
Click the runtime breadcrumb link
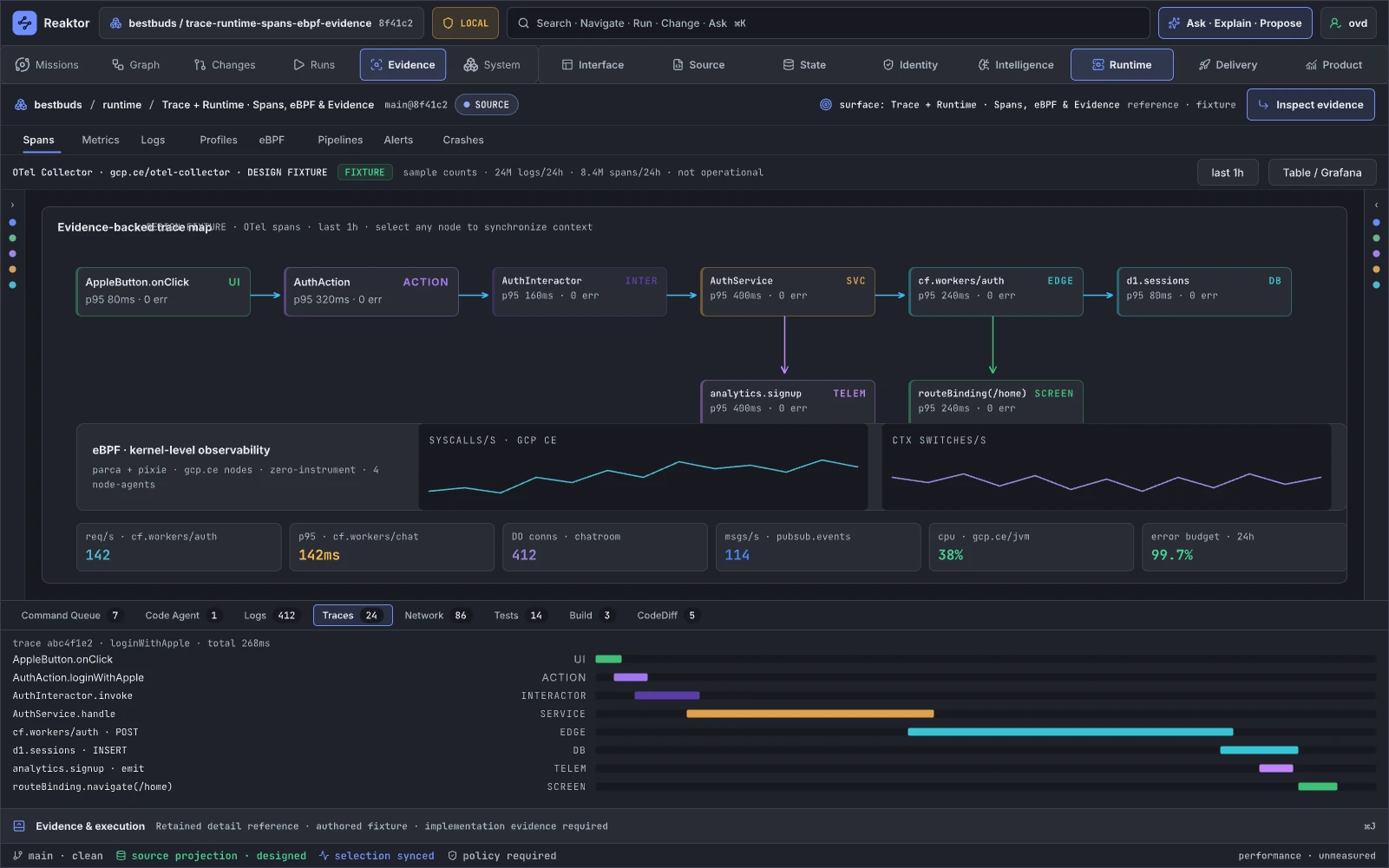click(x=121, y=105)
